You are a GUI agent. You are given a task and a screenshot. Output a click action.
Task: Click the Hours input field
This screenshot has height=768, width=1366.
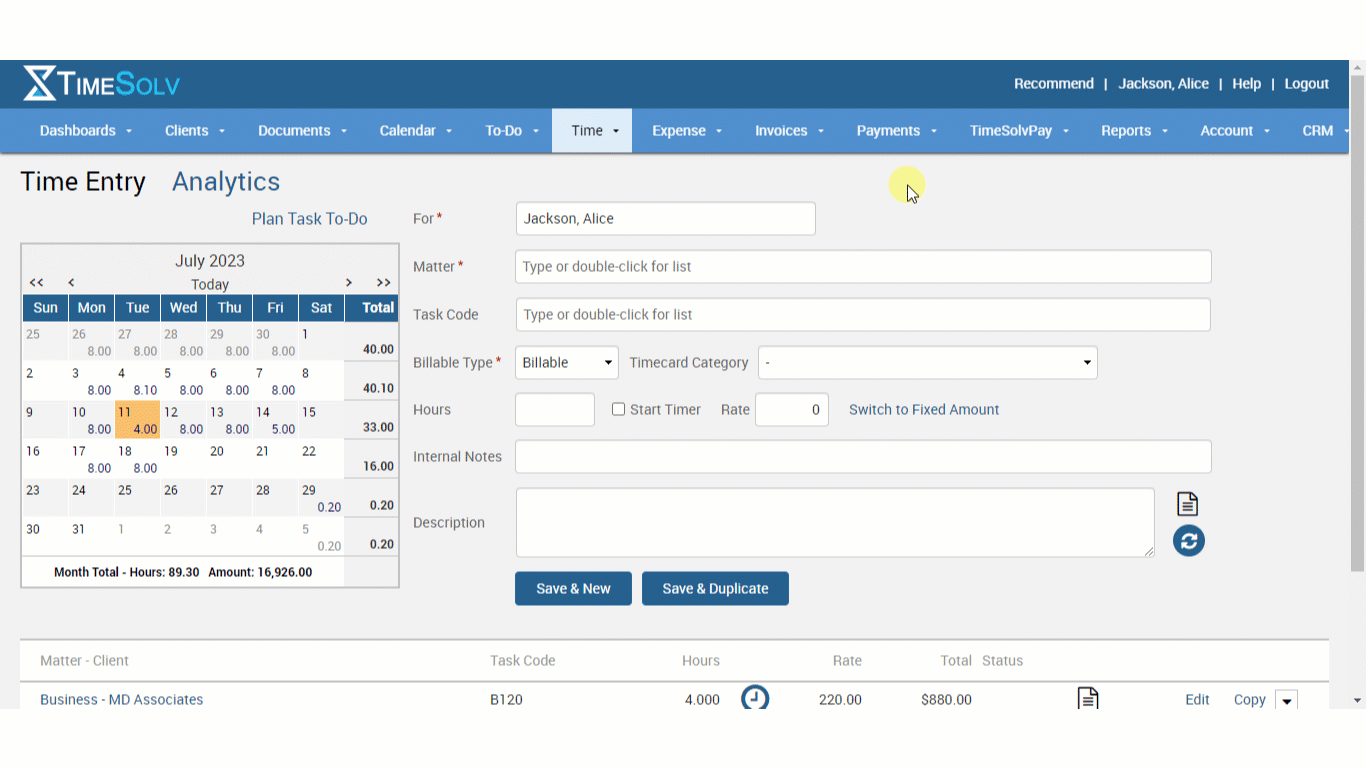[x=555, y=410]
